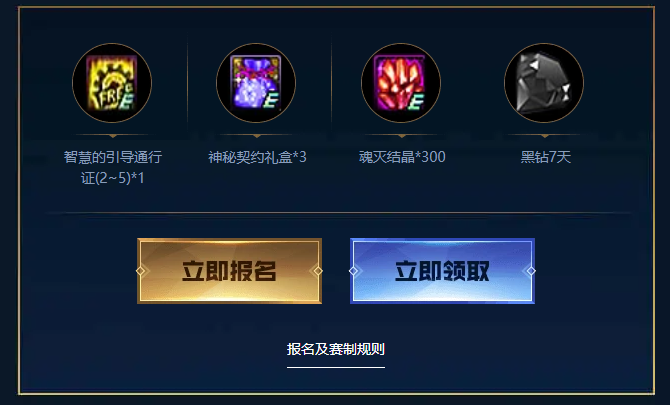The image size is (670, 405).
Task: Click the green E badge on crystal icon
Action: click(x=416, y=102)
